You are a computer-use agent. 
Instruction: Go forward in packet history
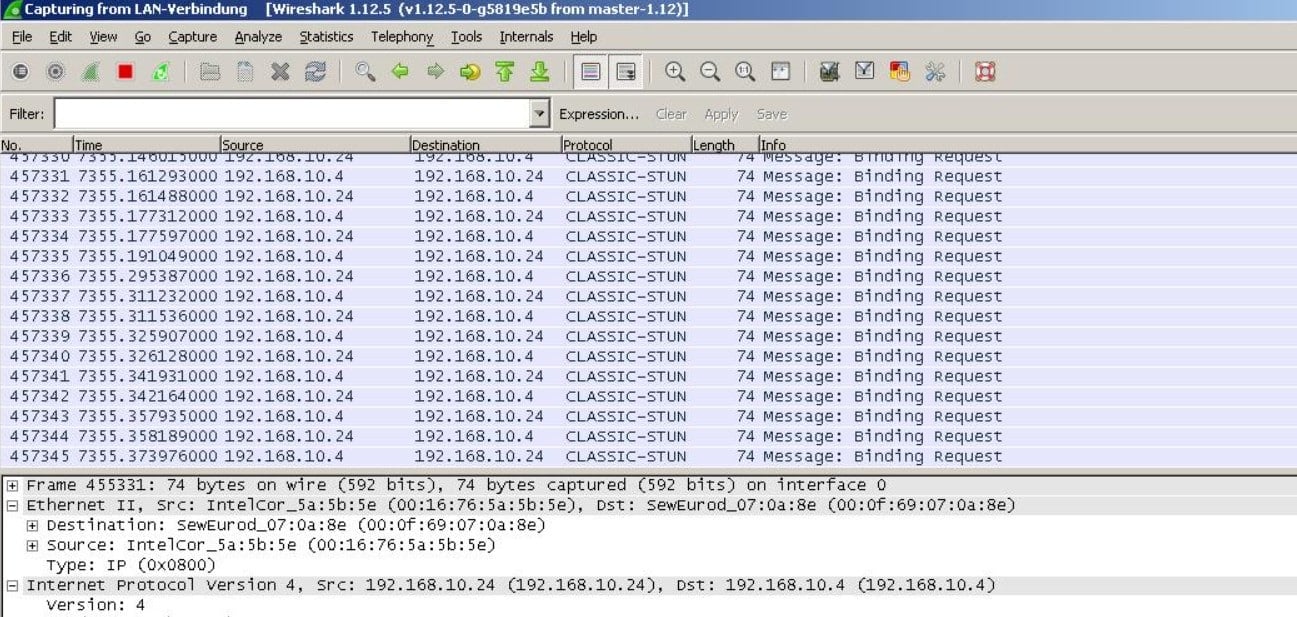pos(435,72)
